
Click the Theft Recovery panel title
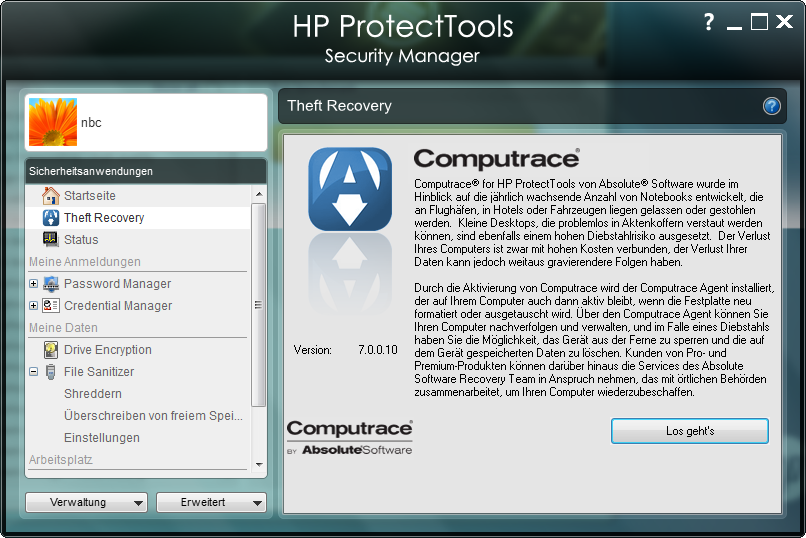pyautogui.click(x=339, y=106)
